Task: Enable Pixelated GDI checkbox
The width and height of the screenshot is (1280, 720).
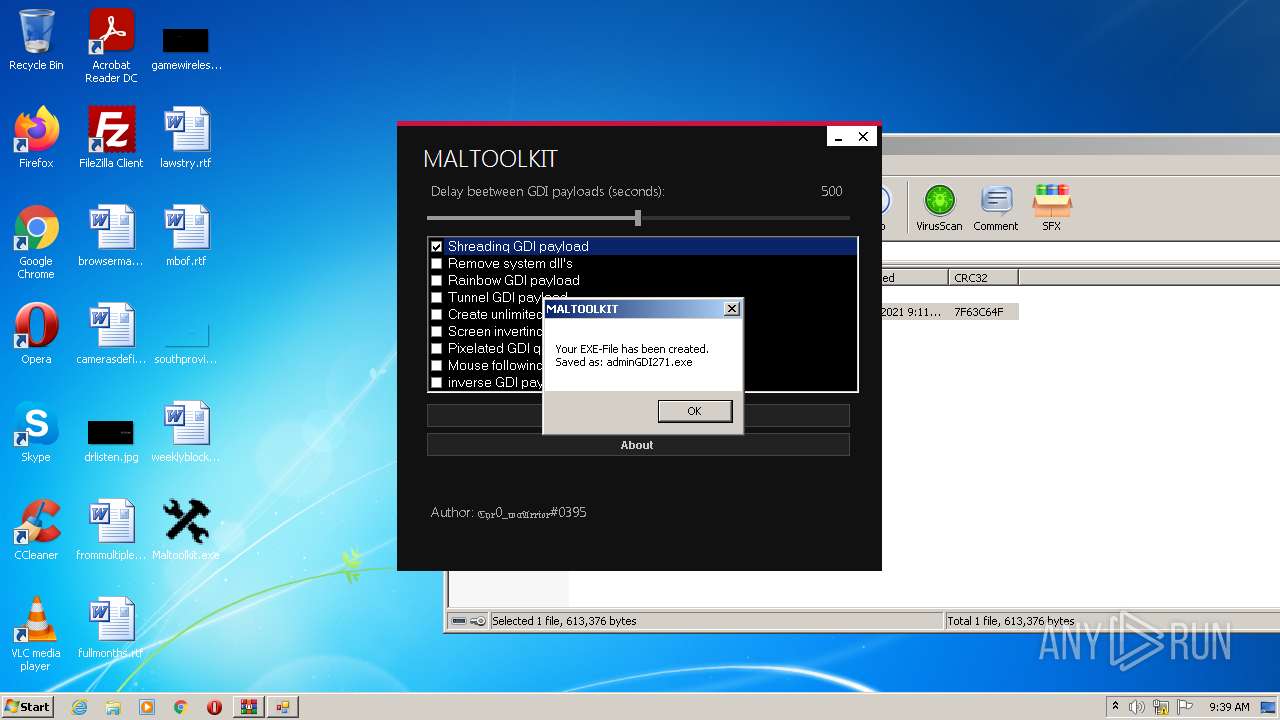Action: [436, 349]
